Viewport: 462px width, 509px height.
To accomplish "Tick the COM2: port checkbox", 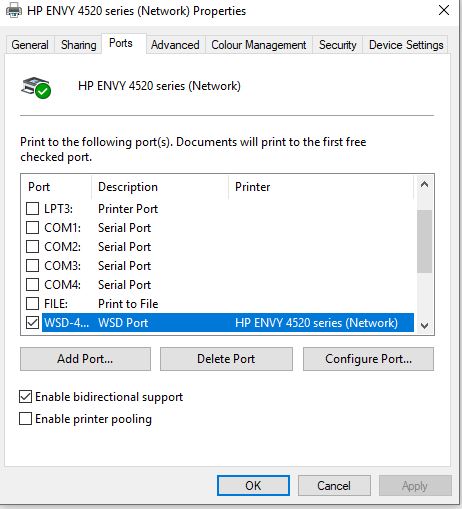I will (x=32, y=247).
